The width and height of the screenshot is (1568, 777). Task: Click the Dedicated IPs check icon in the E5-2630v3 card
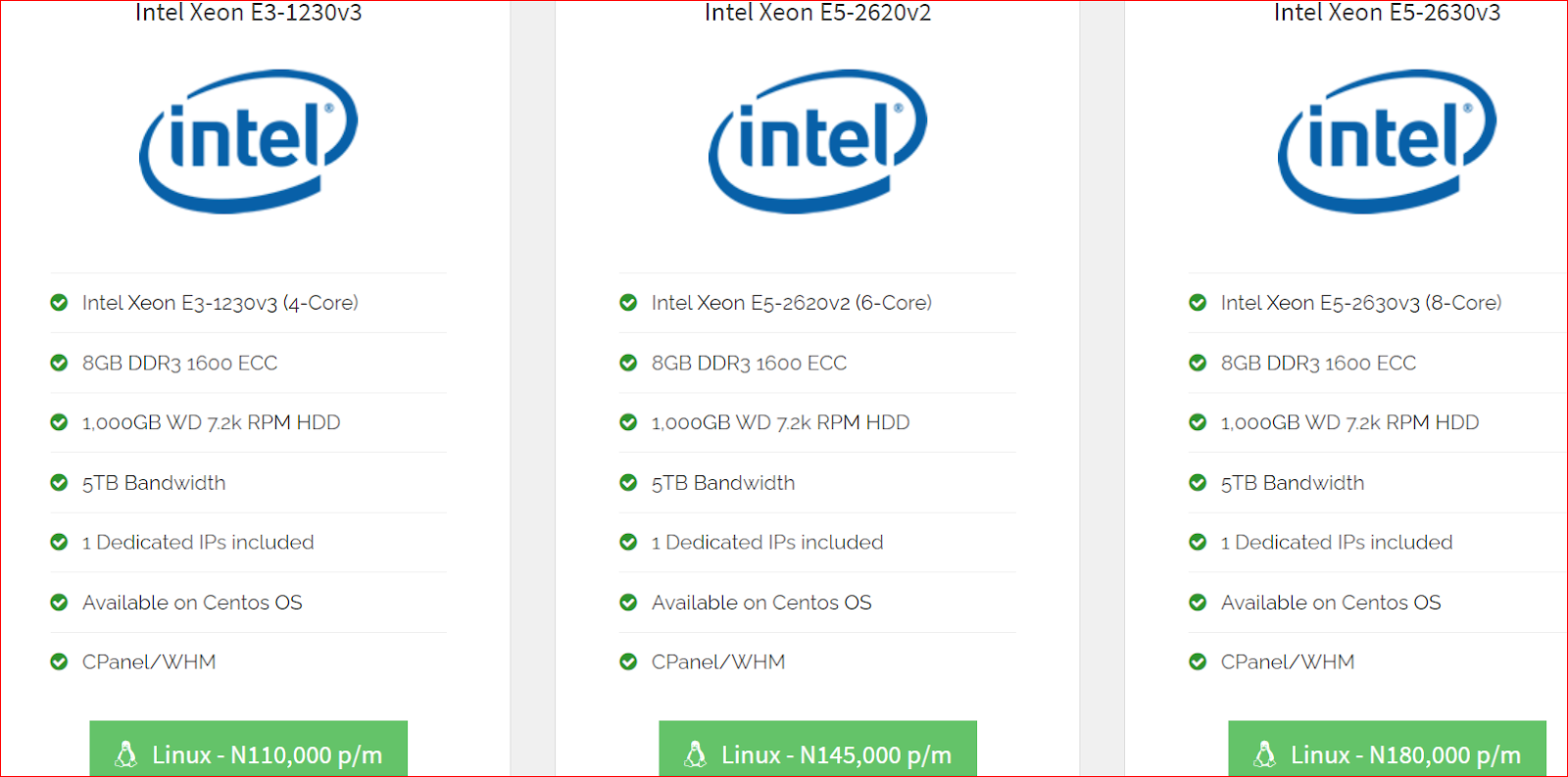tap(1198, 542)
